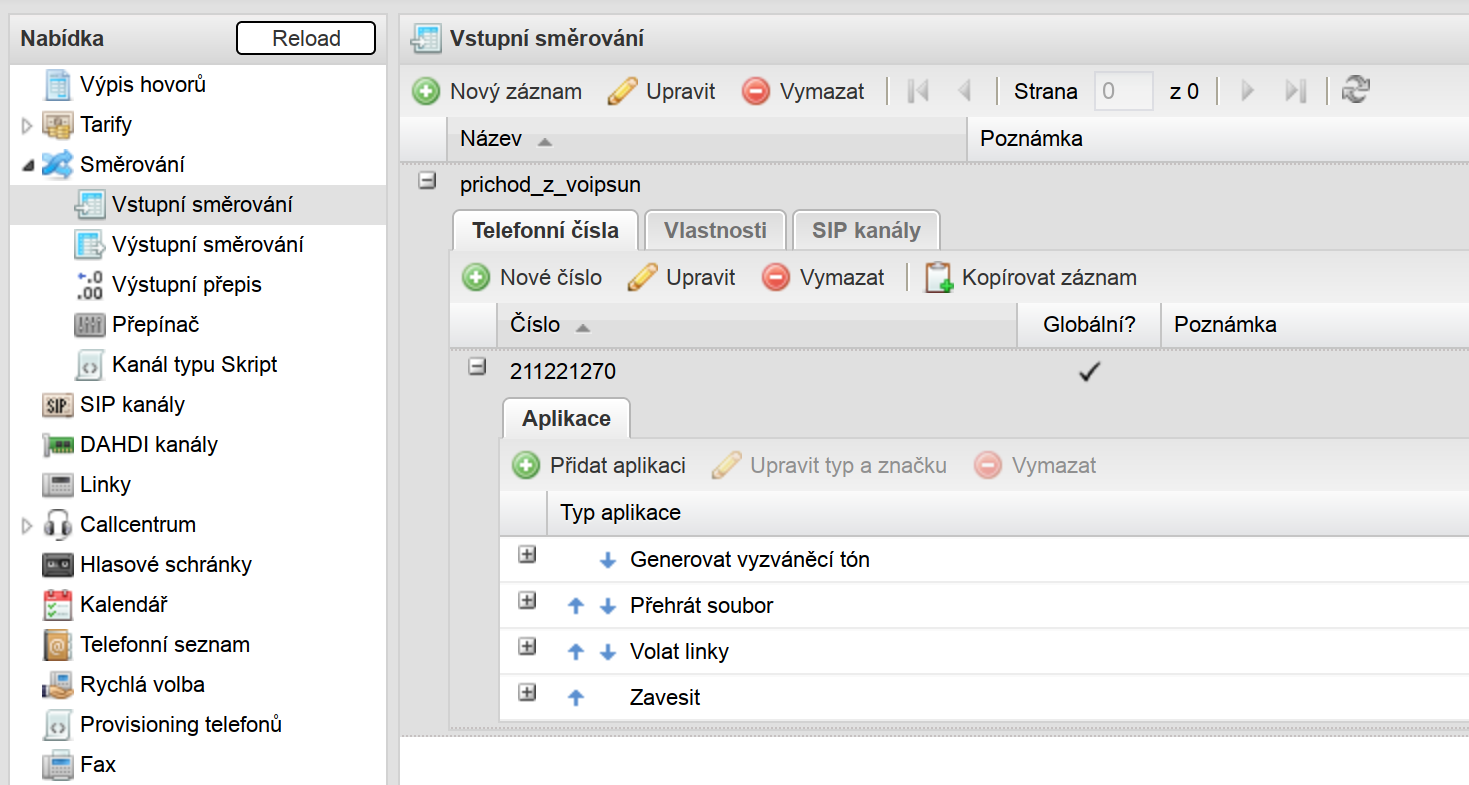This screenshot has width=1469, height=785.
Task: Go to the first page
Action: [x=918, y=91]
